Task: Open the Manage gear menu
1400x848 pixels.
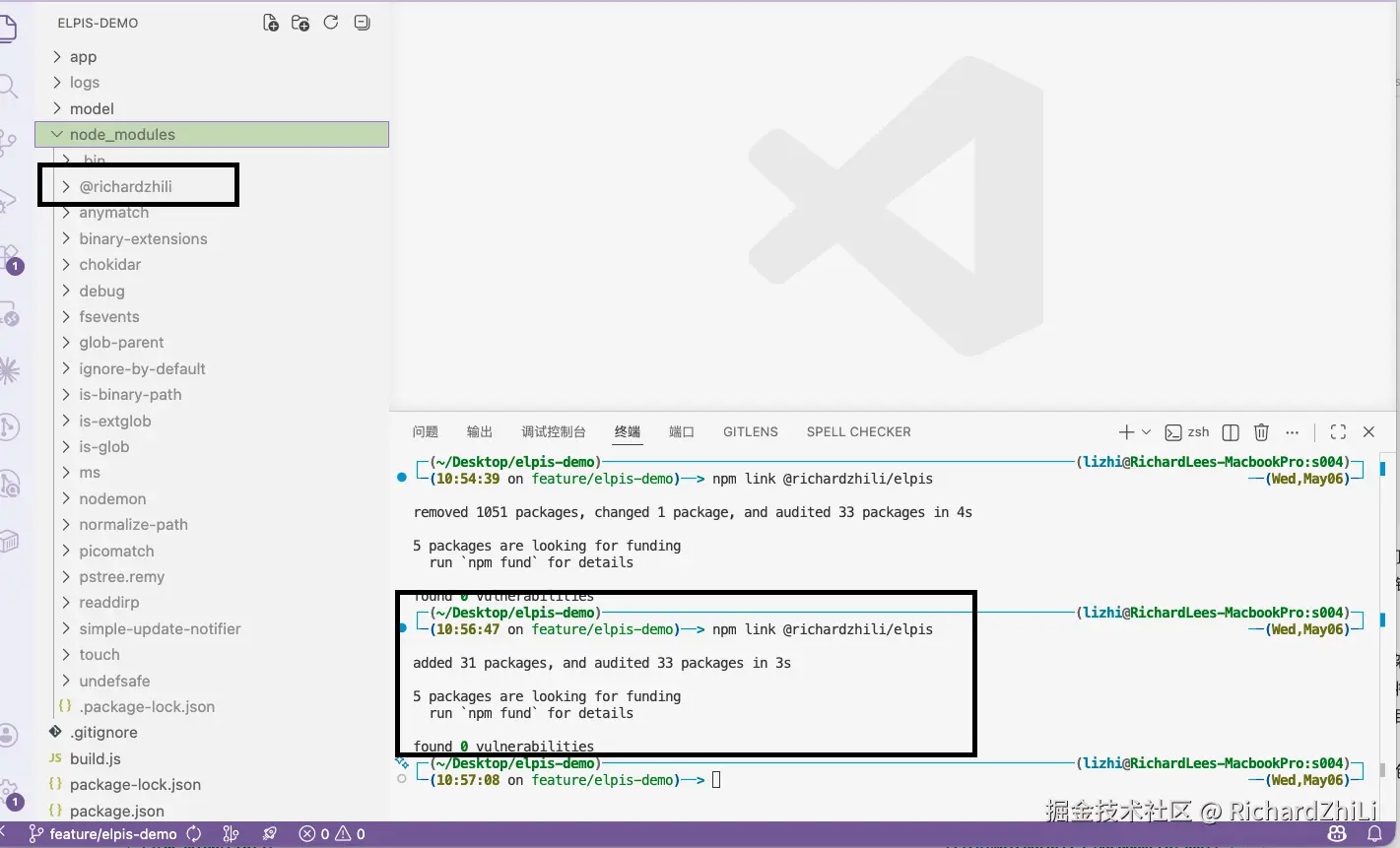Action: [x=8, y=792]
